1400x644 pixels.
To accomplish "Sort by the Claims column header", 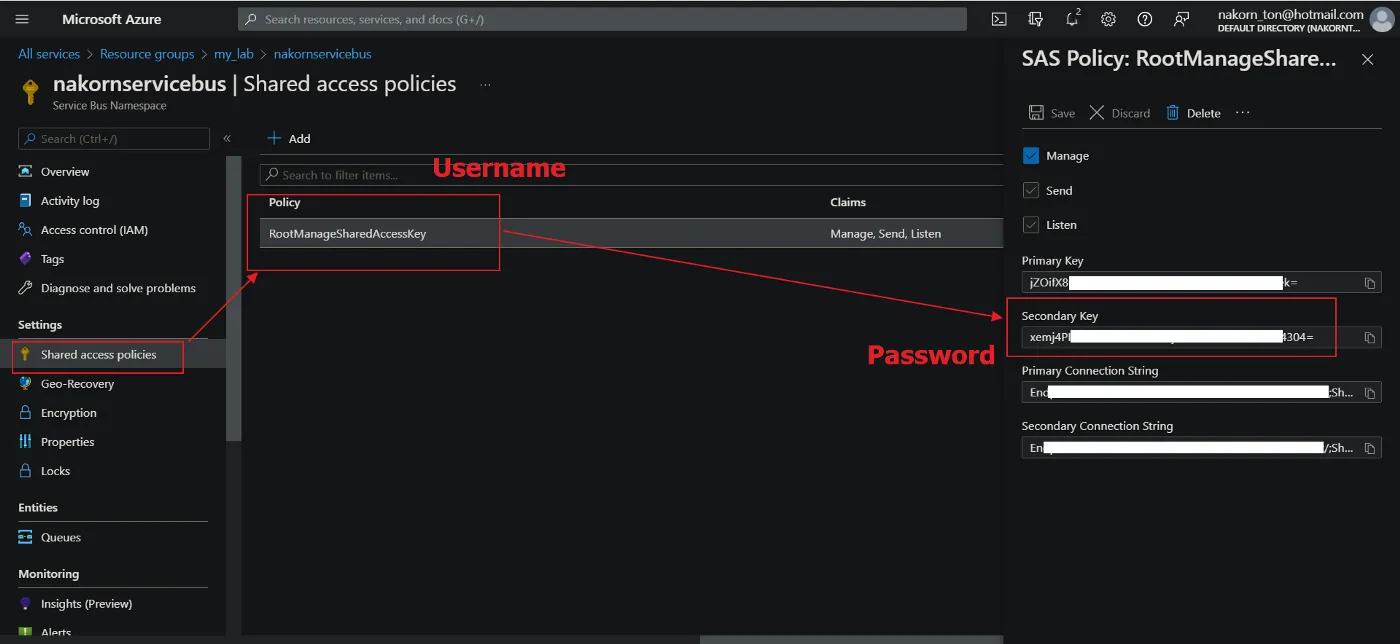I will point(848,202).
